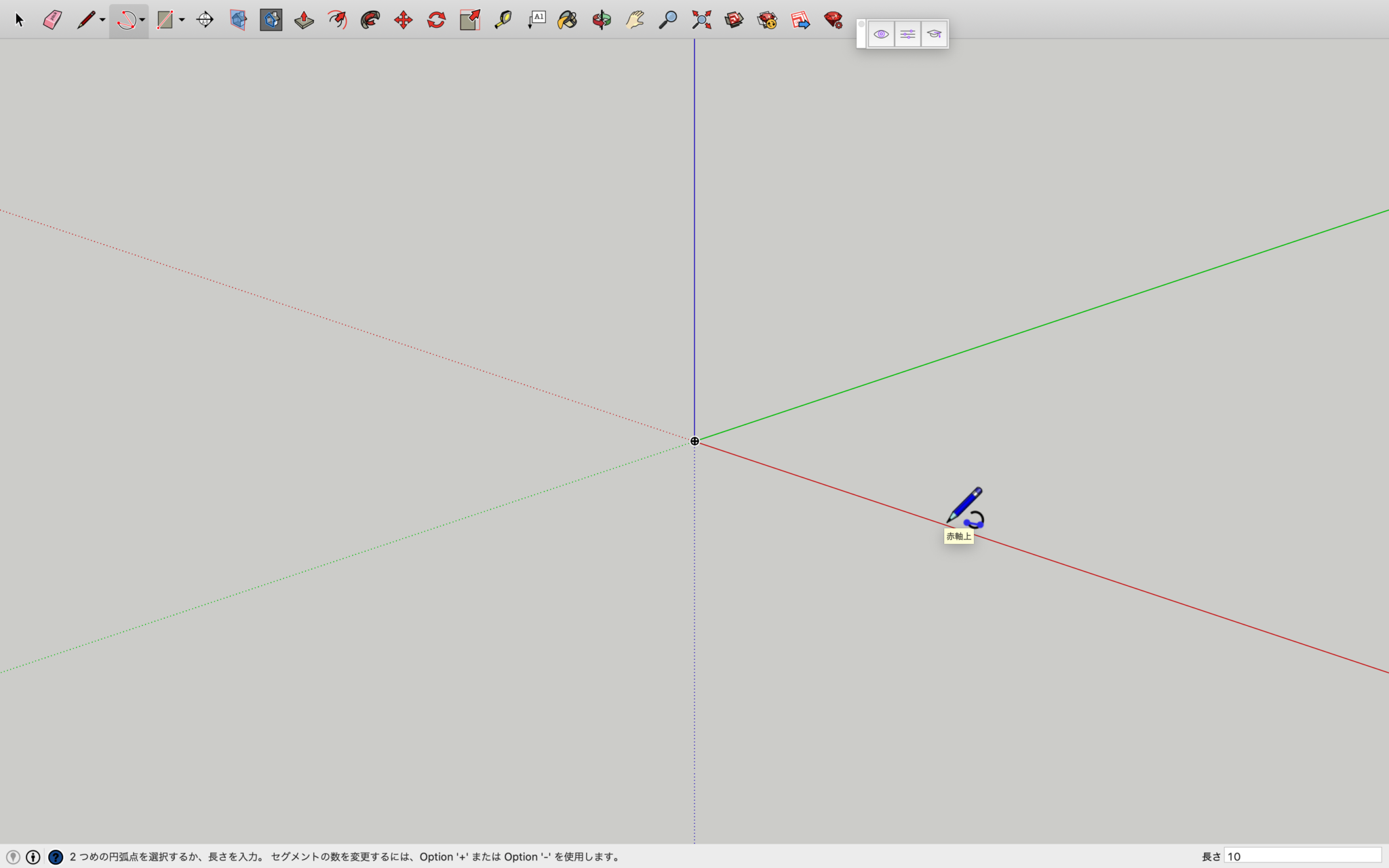Pick the Tape Measure tool
Viewport: 1389px width, 868px height.
pyautogui.click(x=503, y=20)
